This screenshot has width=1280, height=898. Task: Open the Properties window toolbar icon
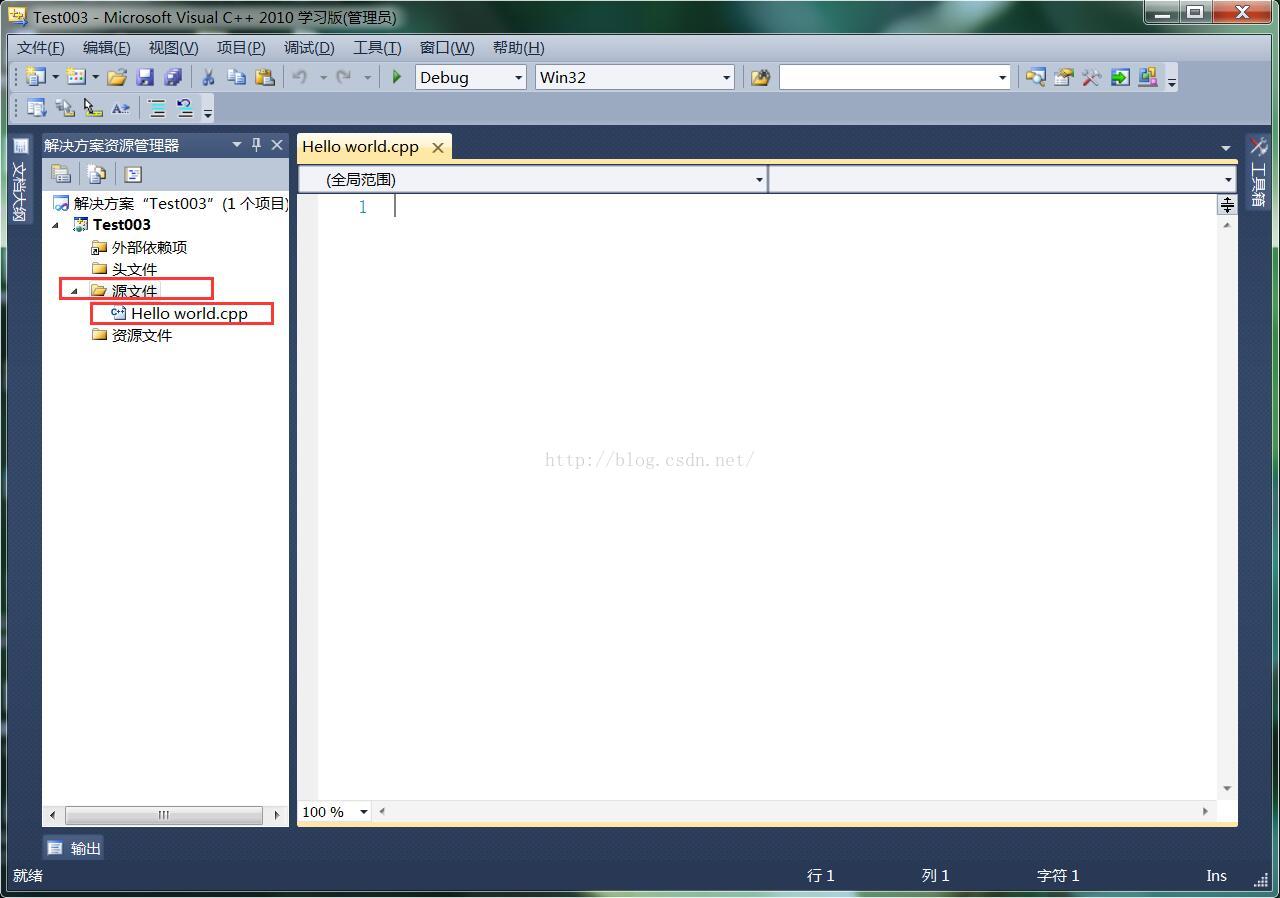pyautogui.click(x=1064, y=77)
